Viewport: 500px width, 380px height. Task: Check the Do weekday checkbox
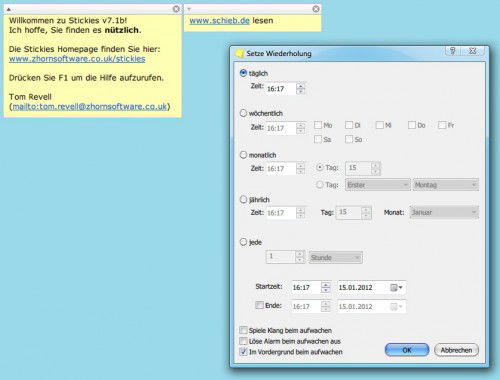[x=412, y=125]
